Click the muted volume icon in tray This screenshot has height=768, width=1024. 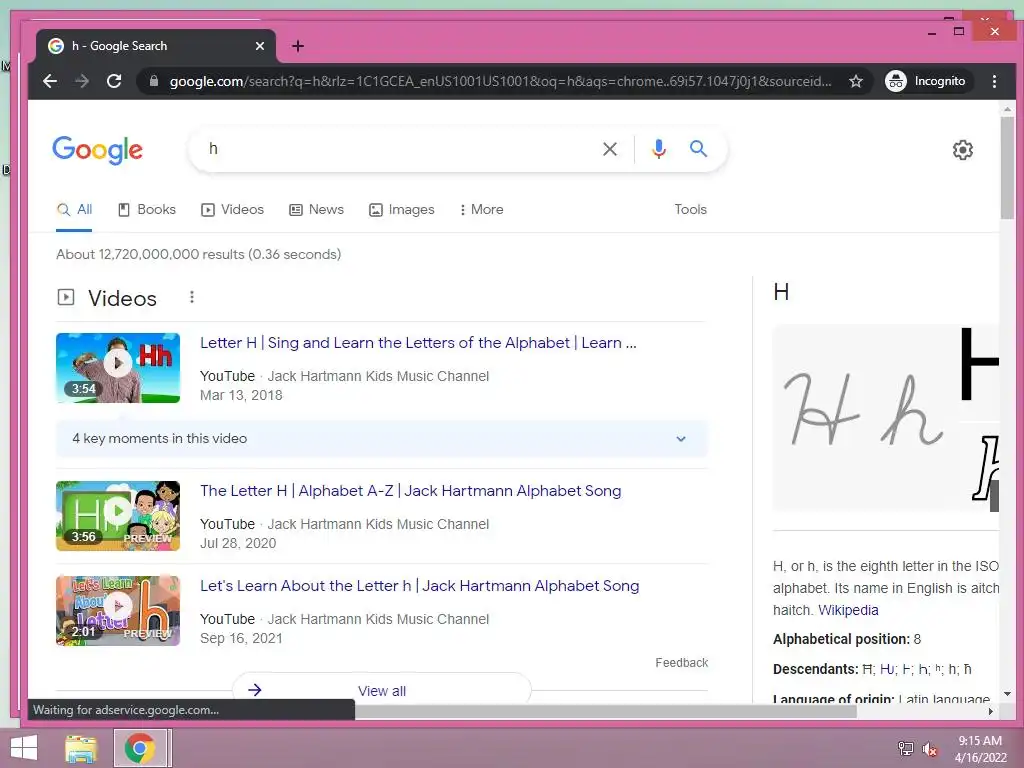coord(930,749)
